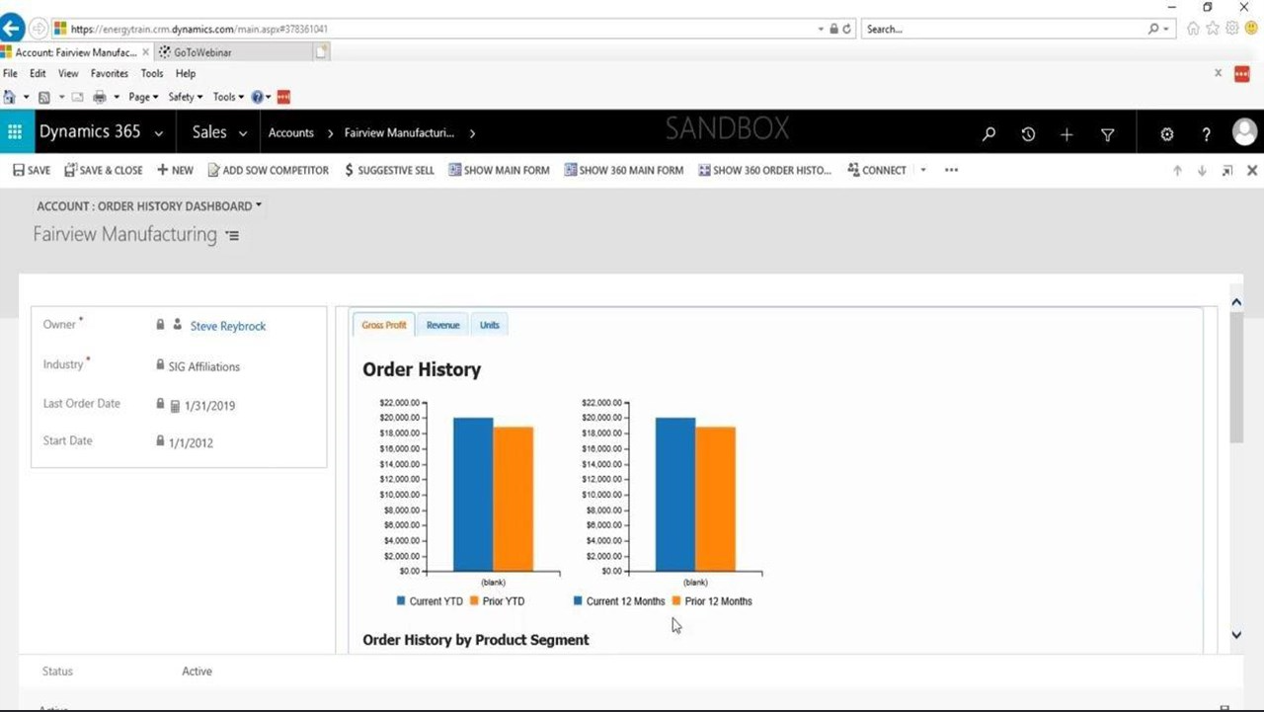Open the record list menu beside Fairview Manufacturing
The height and width of the screenshot is (720, 1280).
point(232,236)
